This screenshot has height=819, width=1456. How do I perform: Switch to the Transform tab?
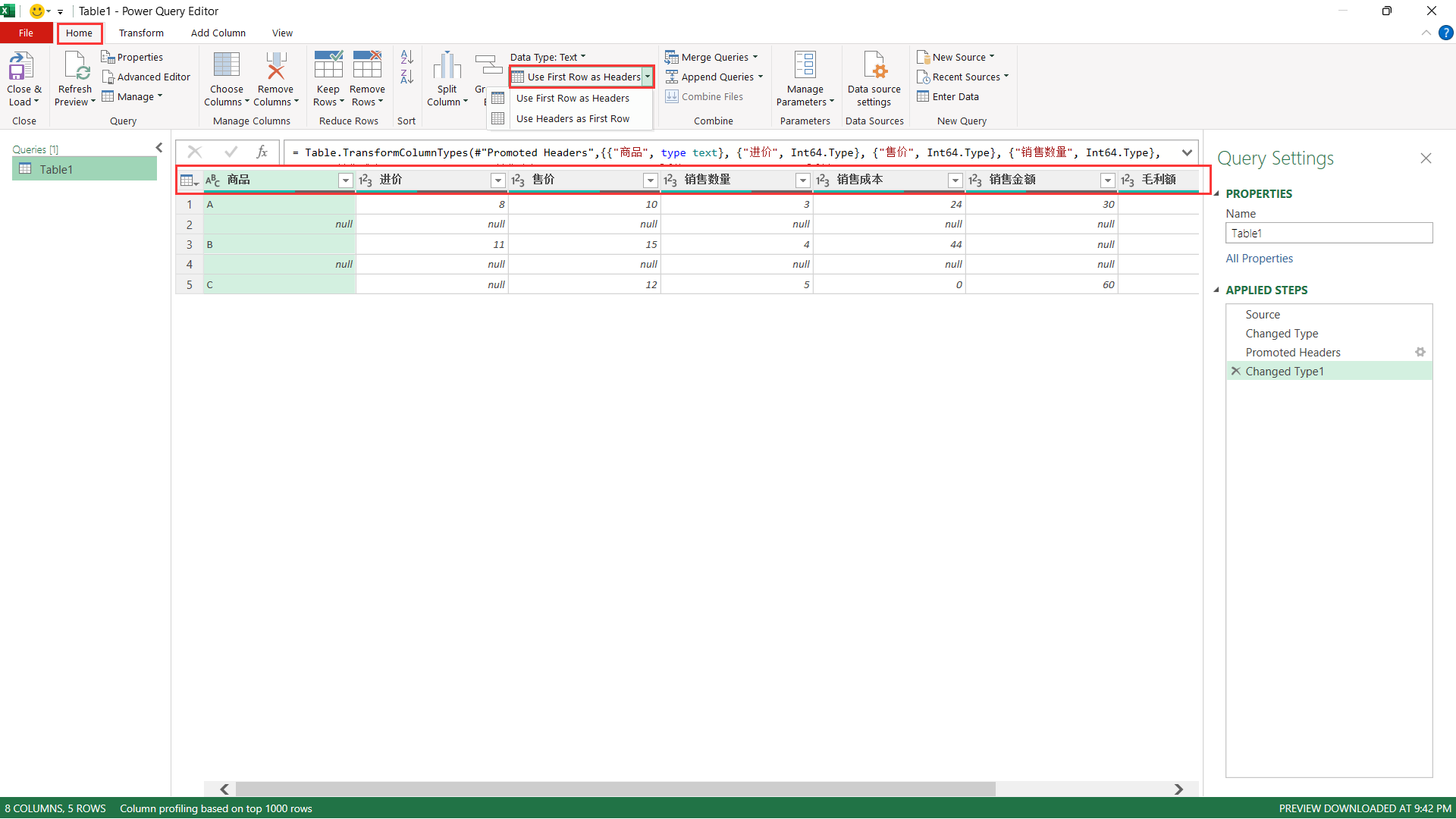point(141,33)
